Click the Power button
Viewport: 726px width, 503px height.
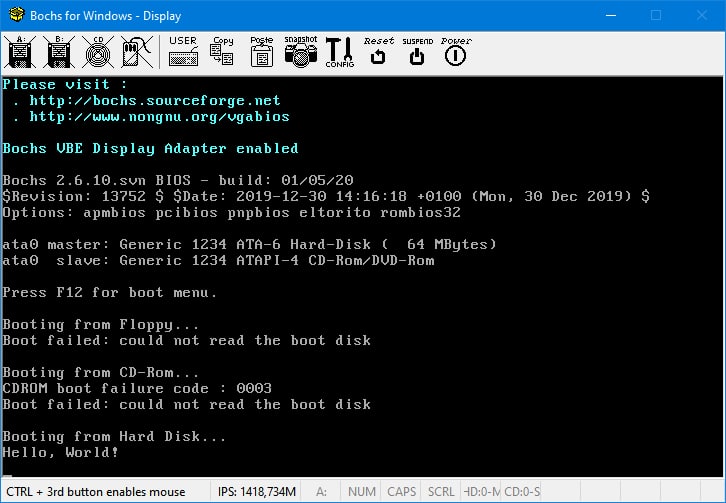tap(456, 52)
